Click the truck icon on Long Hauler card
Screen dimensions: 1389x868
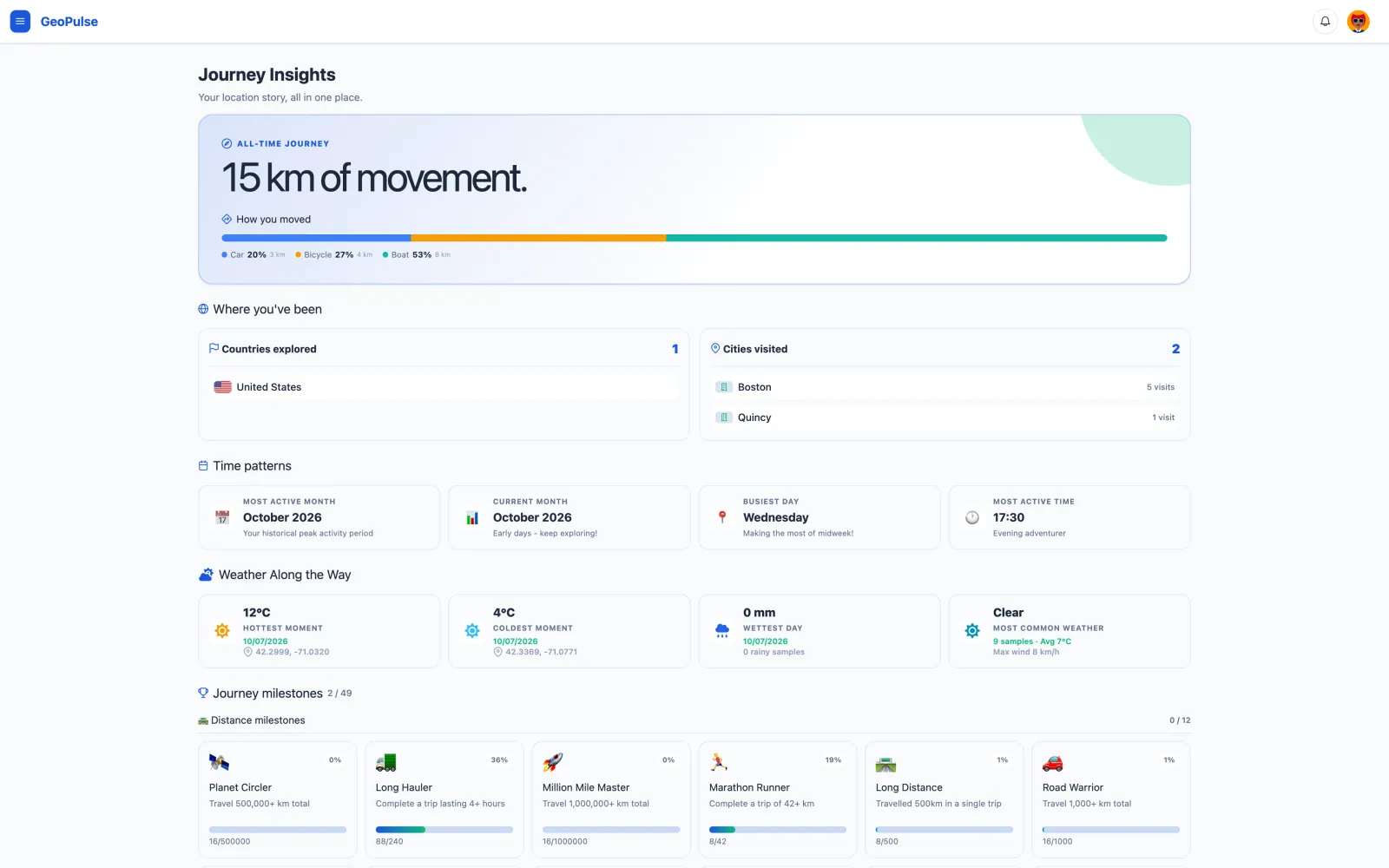click(386, 763)
